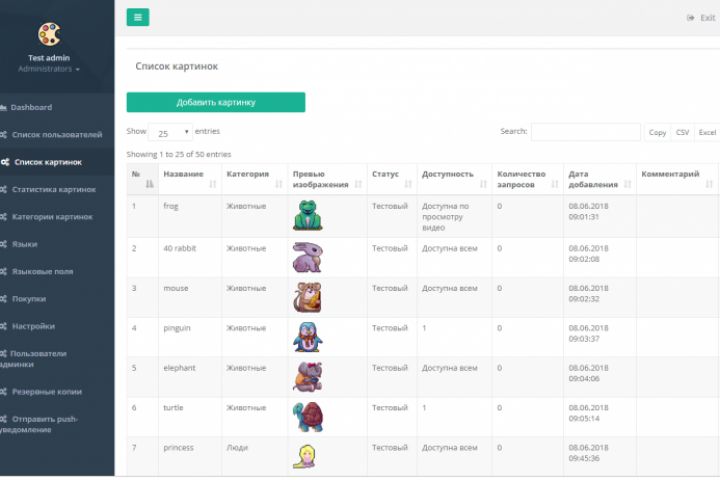The image size is (720, 480).
Task: Click the green hamburger menu toggle
Action: point(138,17)
